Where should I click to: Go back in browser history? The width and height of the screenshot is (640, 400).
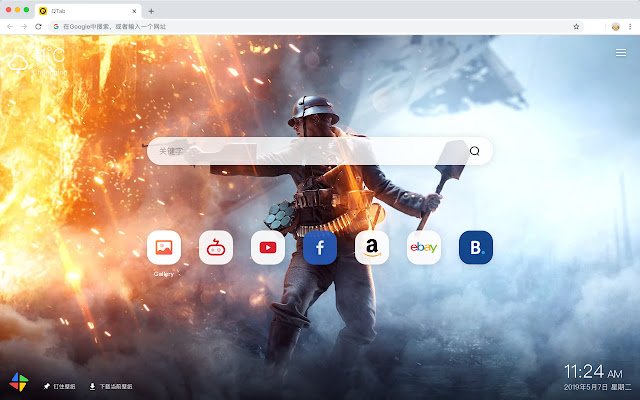coord(10,27)
